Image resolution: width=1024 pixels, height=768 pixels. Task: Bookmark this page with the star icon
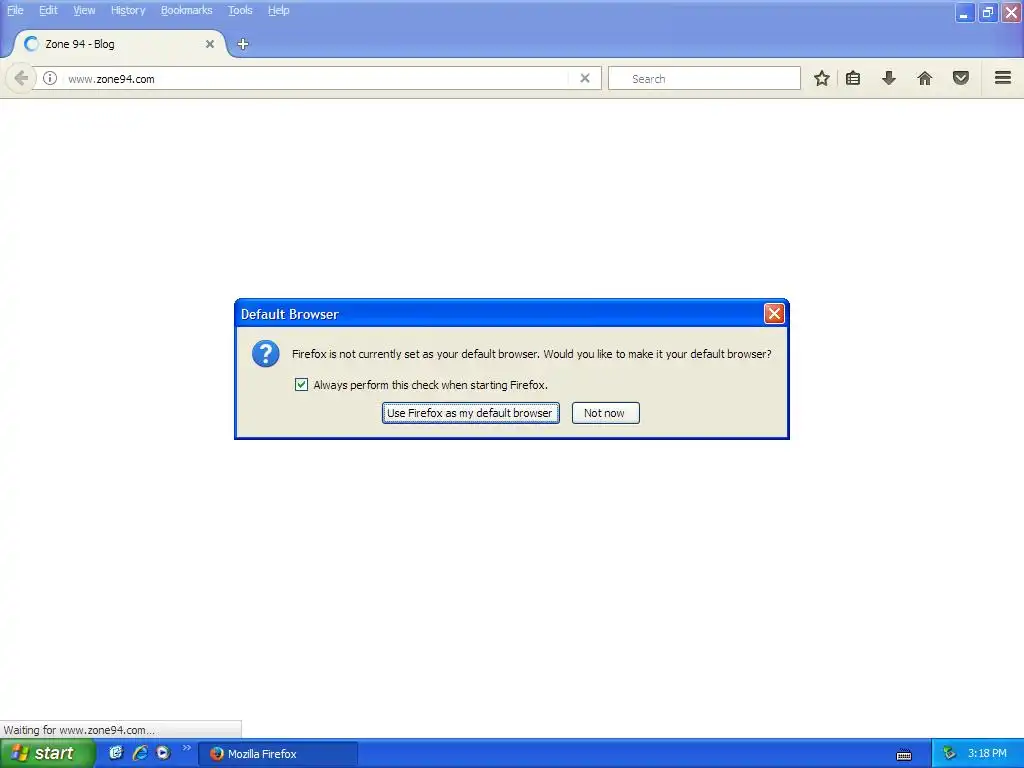822,78
